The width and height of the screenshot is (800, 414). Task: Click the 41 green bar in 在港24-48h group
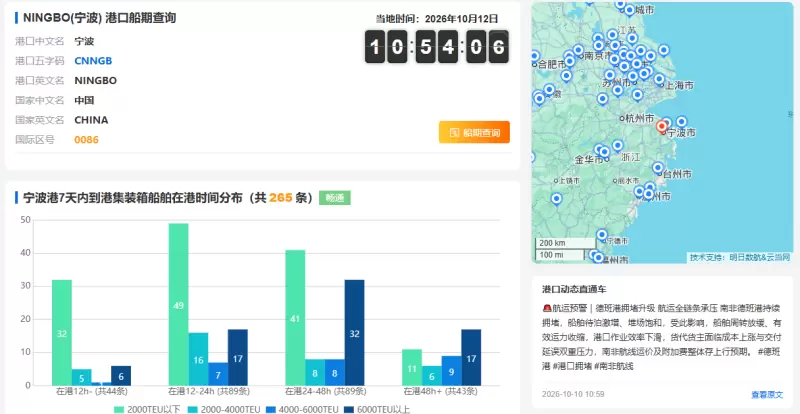[x=295, y=318]
